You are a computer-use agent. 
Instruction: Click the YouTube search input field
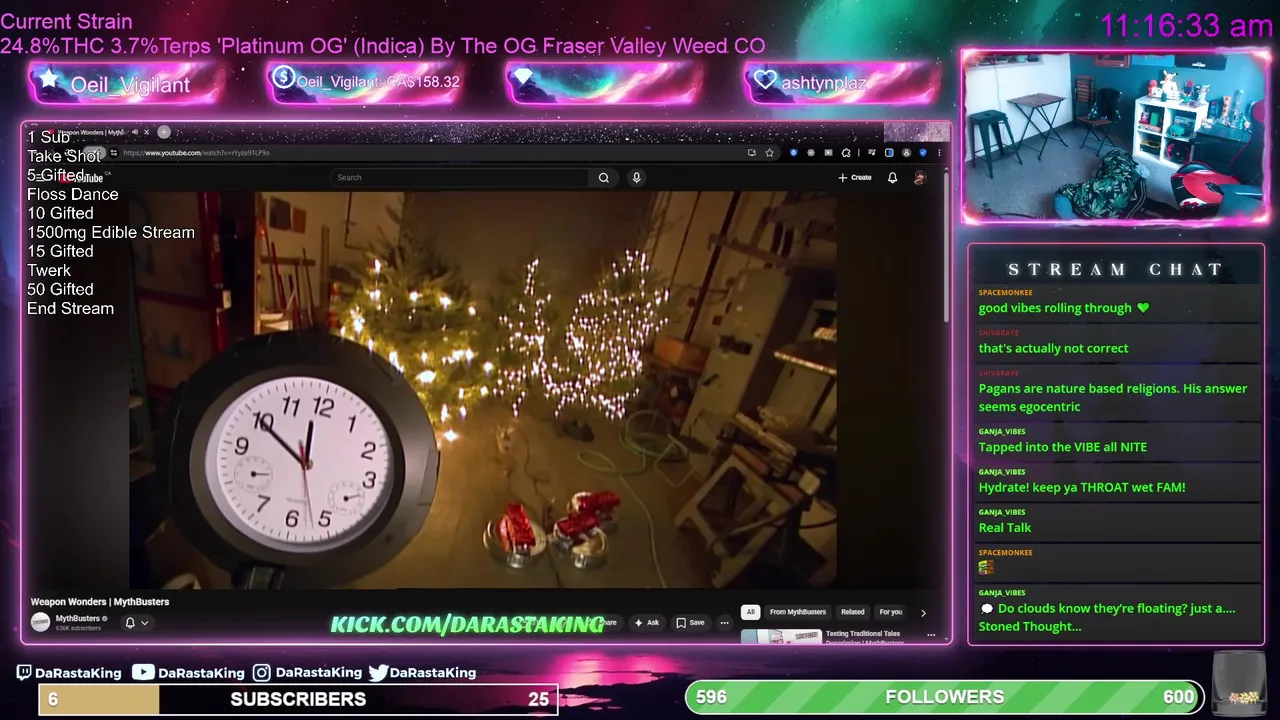[x=460, y=177]
